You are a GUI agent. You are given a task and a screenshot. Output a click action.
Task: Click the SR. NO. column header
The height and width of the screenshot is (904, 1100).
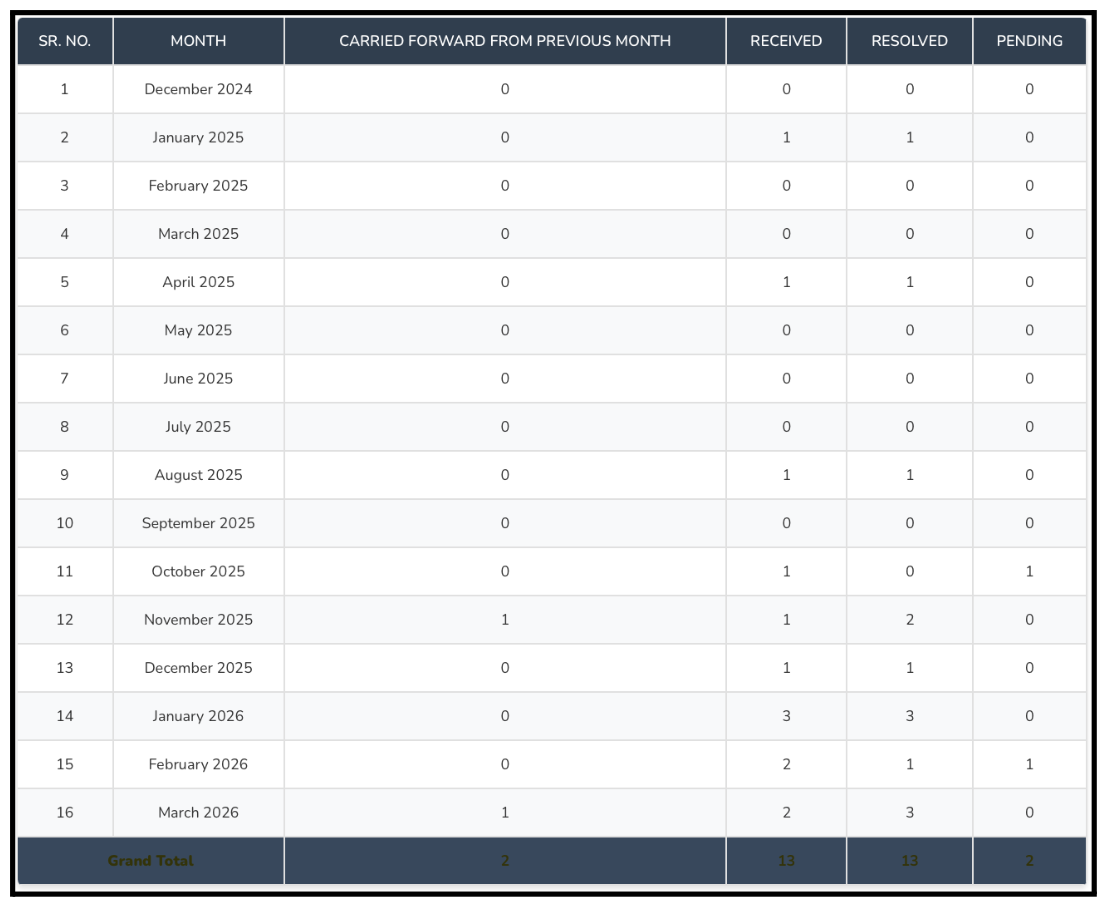click(63, 40)
